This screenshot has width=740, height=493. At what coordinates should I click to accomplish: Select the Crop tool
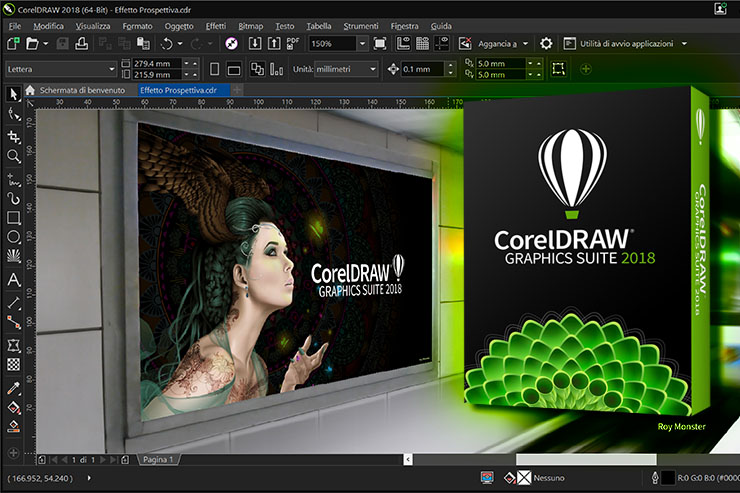tap(14, 135)
